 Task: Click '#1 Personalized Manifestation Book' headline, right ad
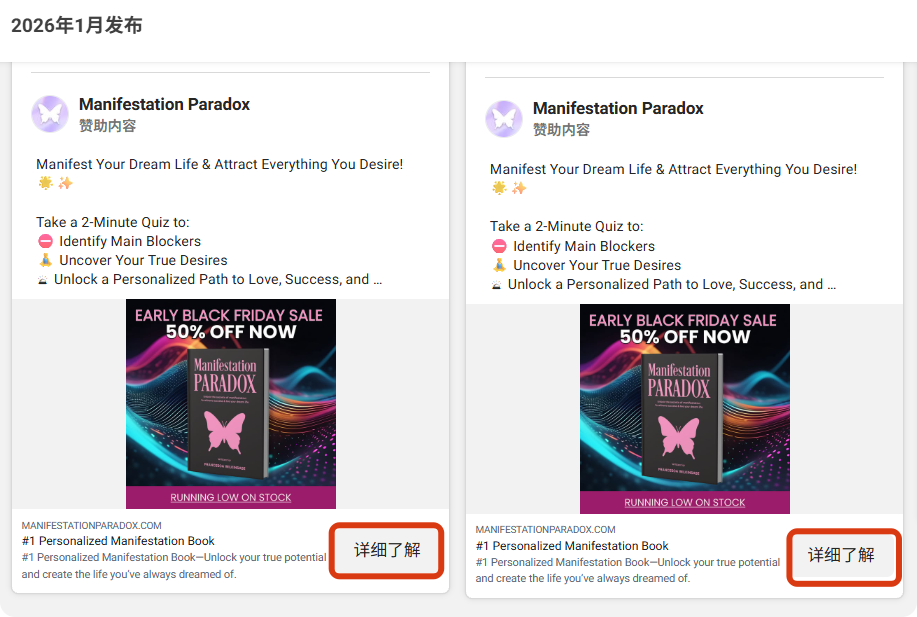572,546
